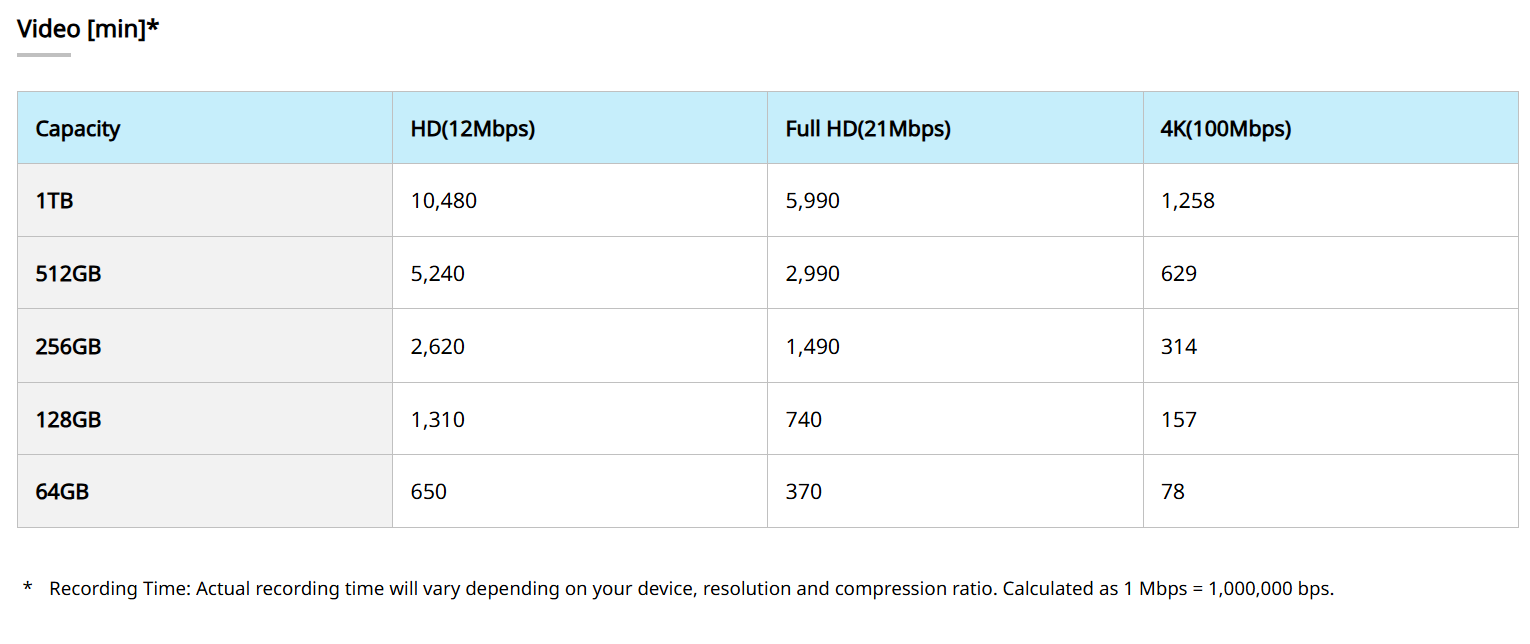Click the Capacity column header
The height and width of the screenshot is (644, 1530).
(x=78, y=129)
